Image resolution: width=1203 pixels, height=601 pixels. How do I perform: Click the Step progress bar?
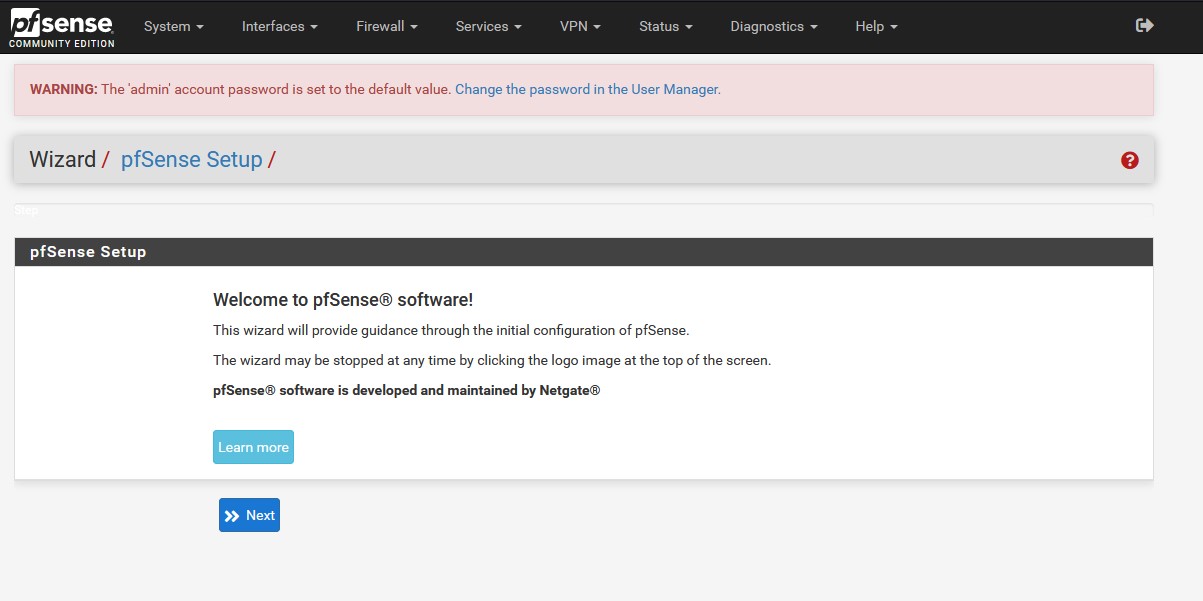point(583,210)
